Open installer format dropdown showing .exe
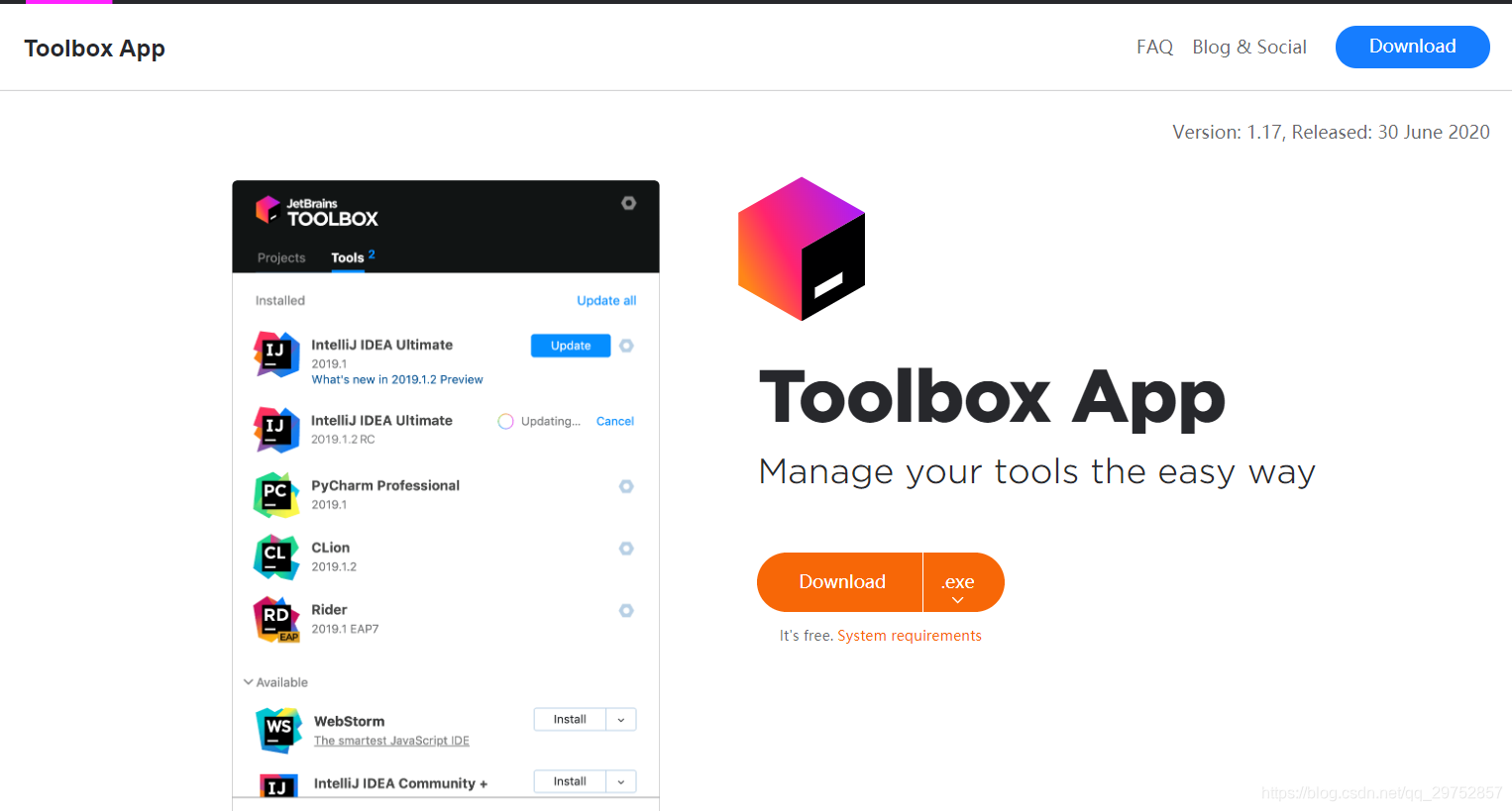Viewport: 1512px width, 811px height. 963,582
